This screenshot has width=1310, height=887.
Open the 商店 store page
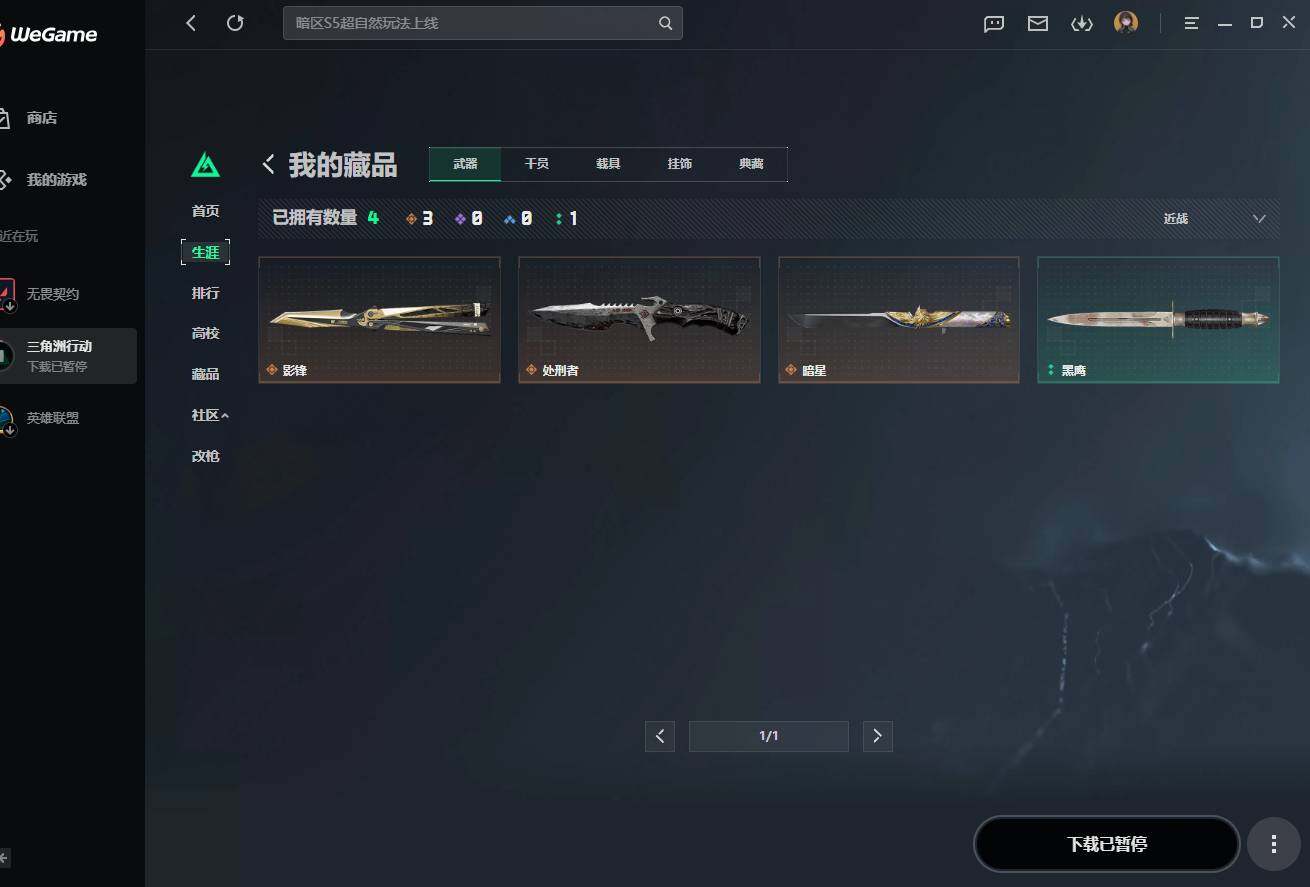click(42, 118)
